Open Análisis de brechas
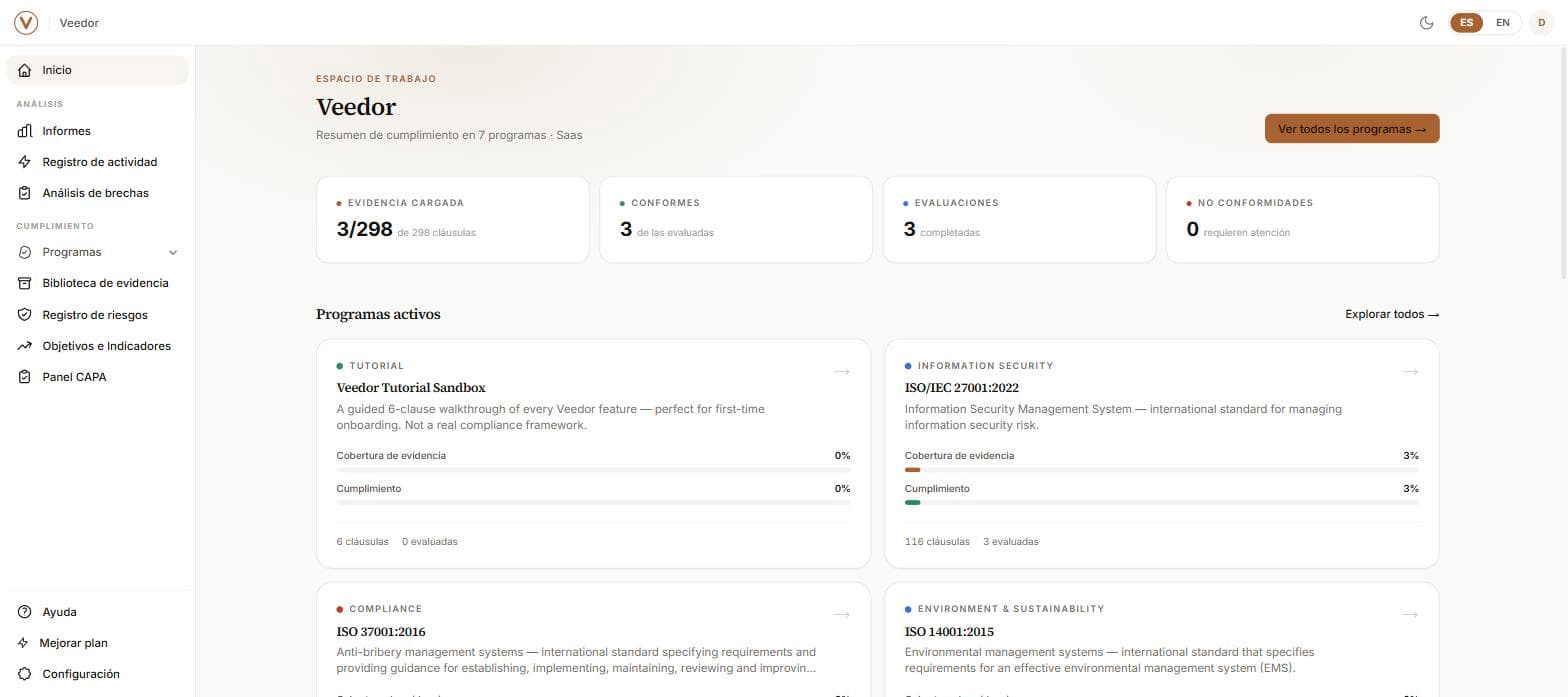 pos(97,193)
